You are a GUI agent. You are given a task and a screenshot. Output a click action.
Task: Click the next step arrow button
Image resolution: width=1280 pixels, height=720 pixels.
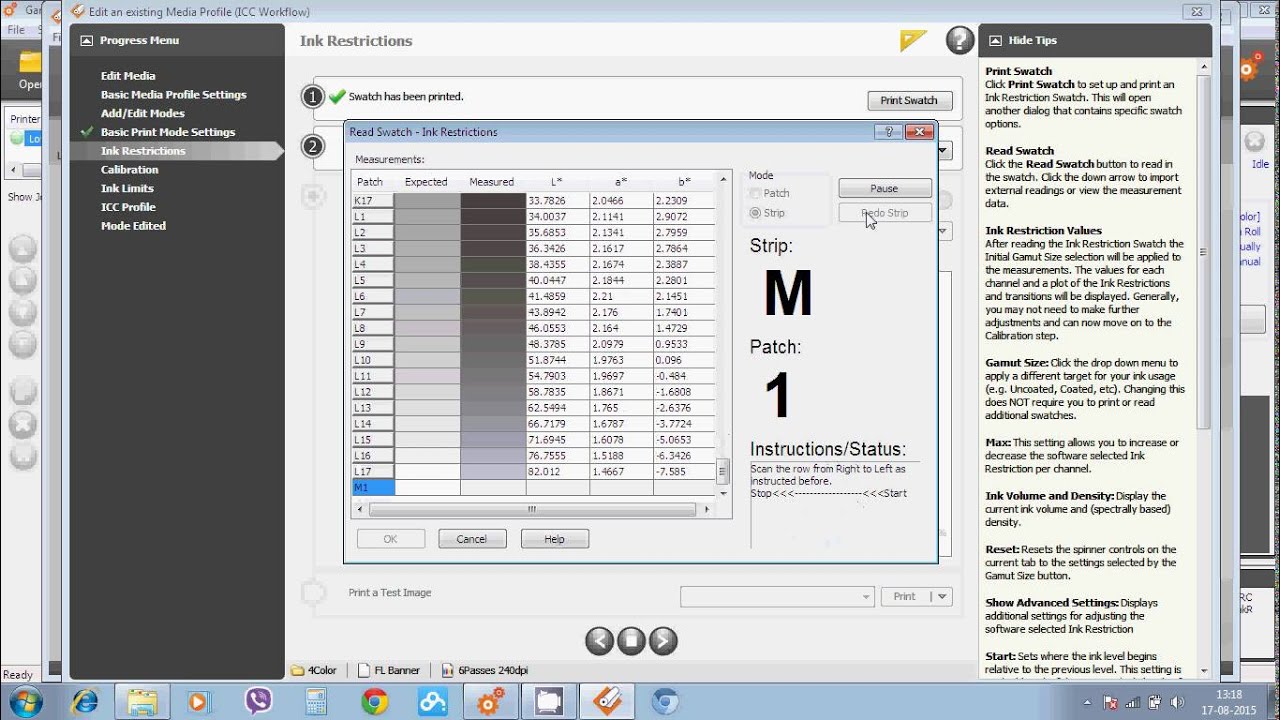coord(663,641)
